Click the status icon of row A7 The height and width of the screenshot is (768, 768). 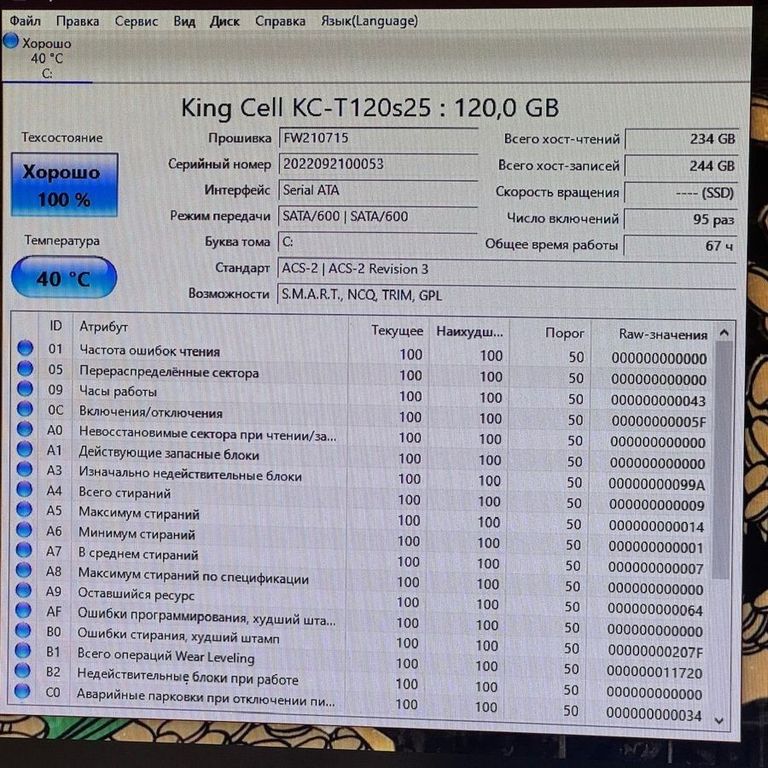point(24,550)
